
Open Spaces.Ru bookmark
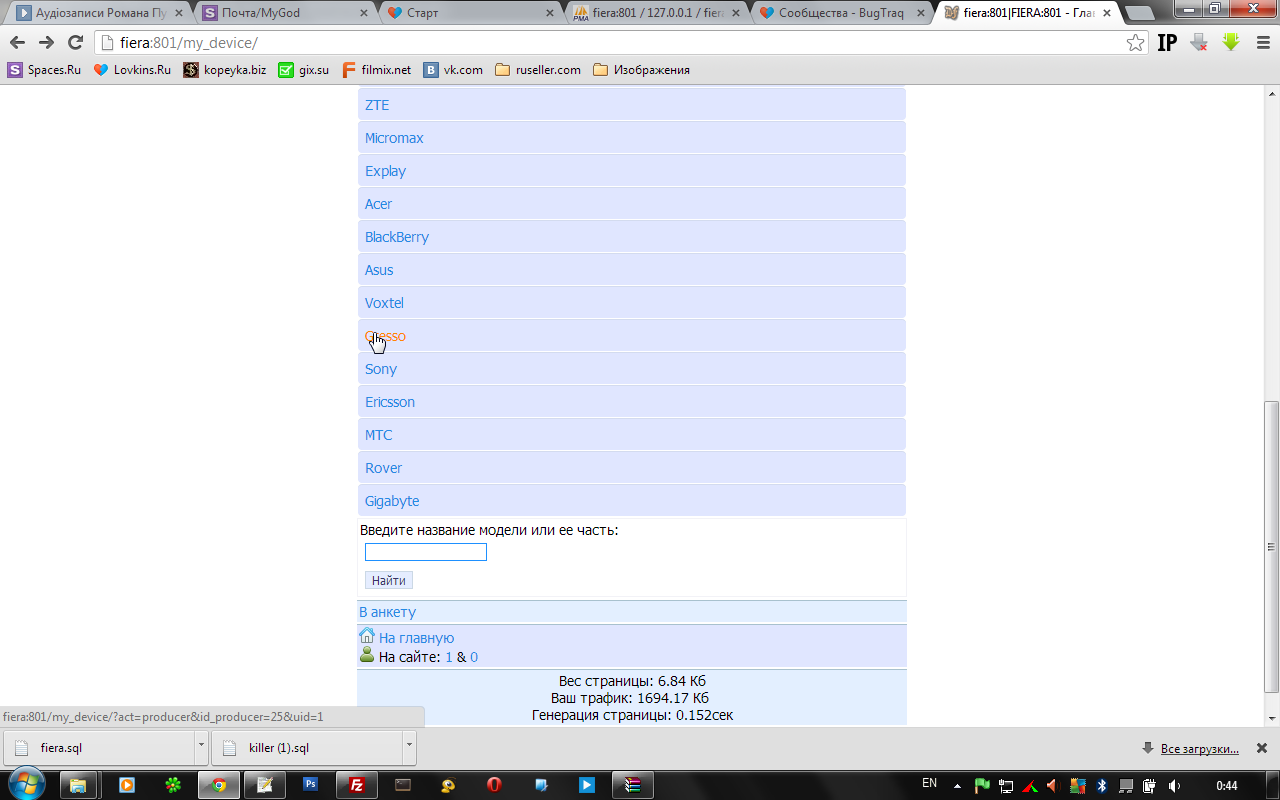[x=45, y=70]
